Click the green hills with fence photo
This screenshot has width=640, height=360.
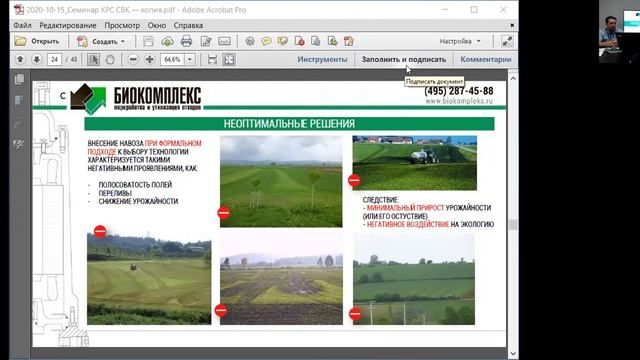pos(414,279)
